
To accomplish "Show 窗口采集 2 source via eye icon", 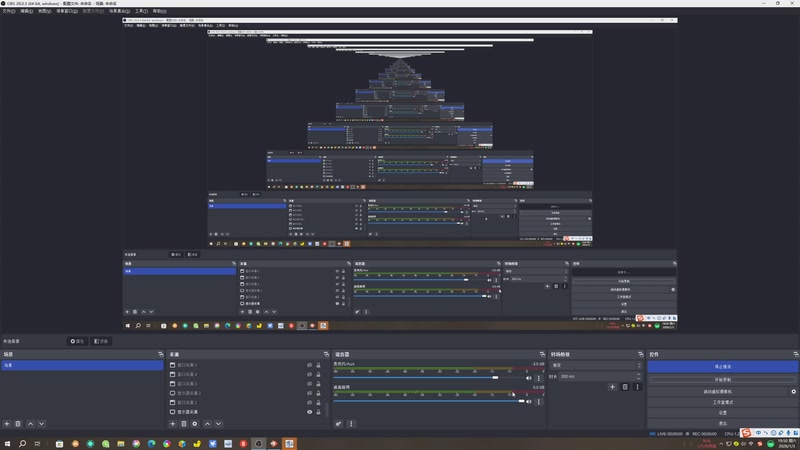I will tap(309, 403).
